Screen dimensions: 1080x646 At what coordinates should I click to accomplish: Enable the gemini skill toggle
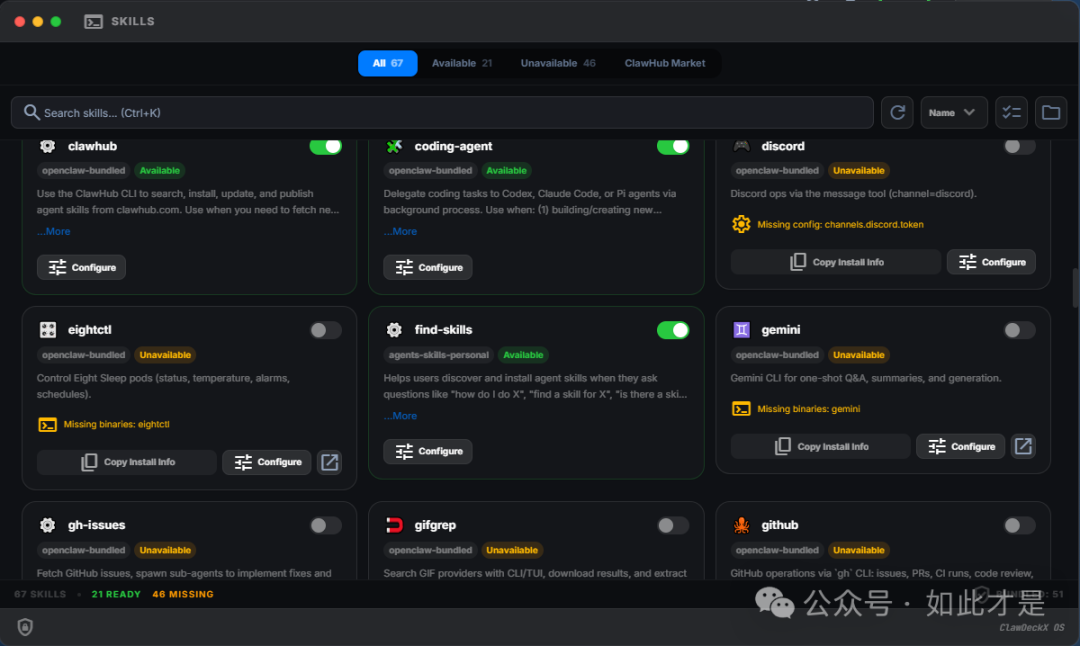tap(1019, 330)
